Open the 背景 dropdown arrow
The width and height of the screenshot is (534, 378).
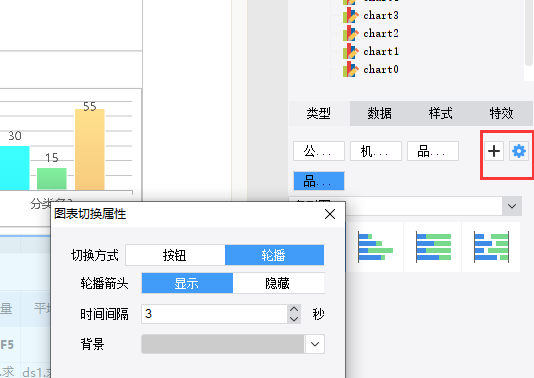315,344
